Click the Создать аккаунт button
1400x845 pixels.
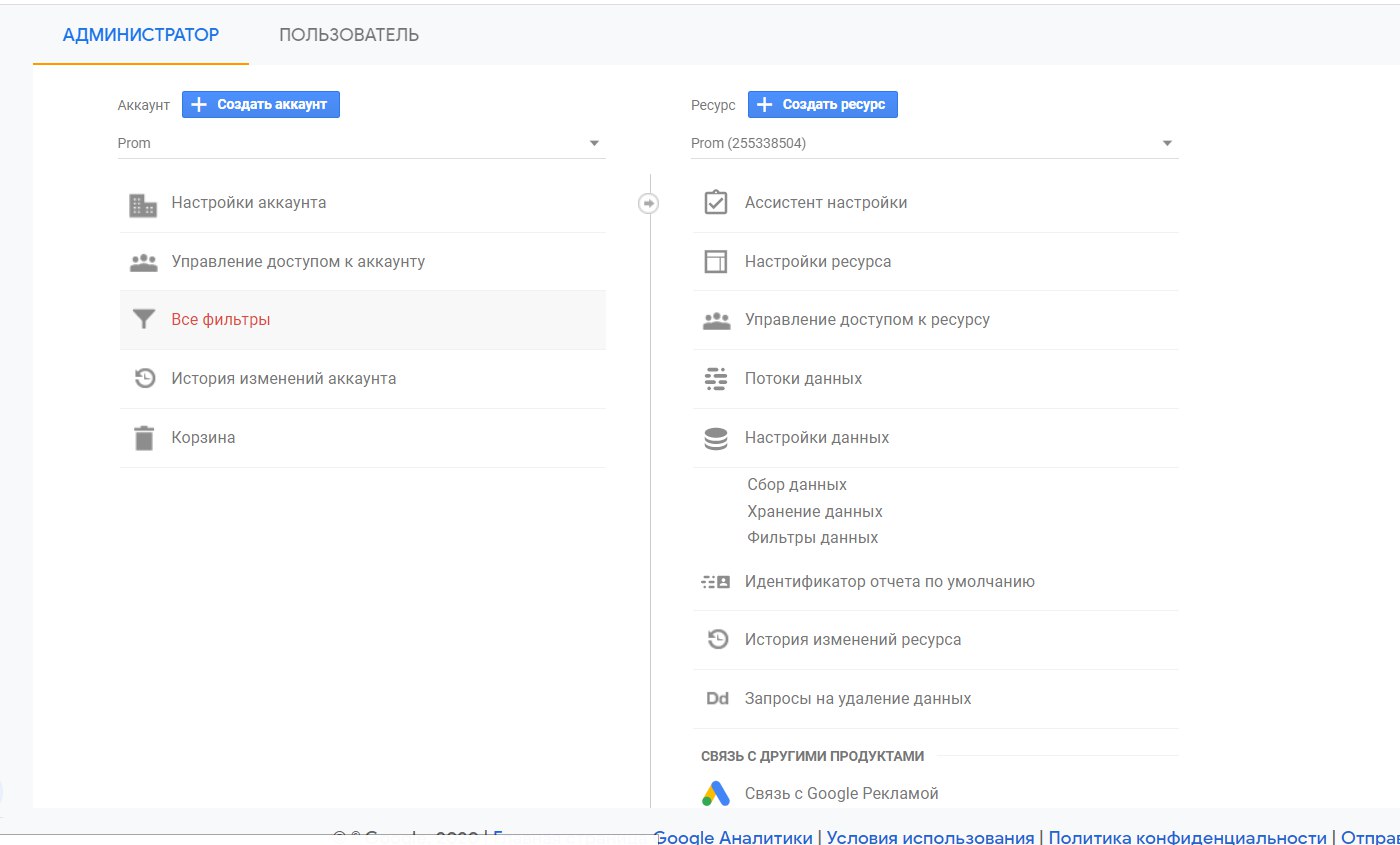(261, 104)
